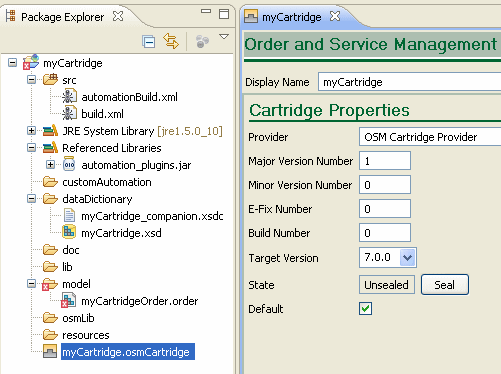Click the '[jre1.5.0_10]' label text
The image size is (501, 374).
[x=190, y=131]
